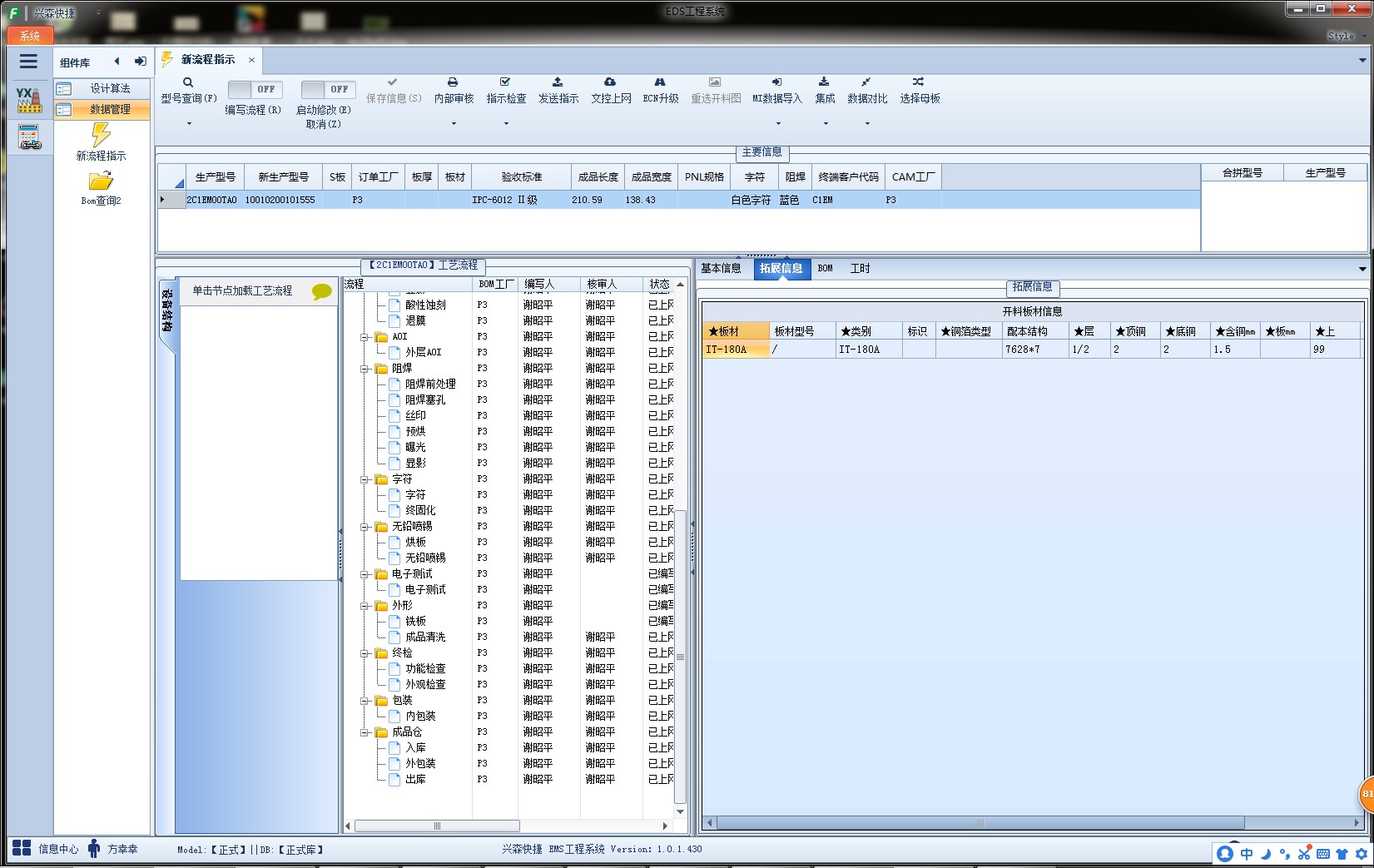Click the input method settings gear
The width and height of the screenshot is (1374, 868).
1362,854
